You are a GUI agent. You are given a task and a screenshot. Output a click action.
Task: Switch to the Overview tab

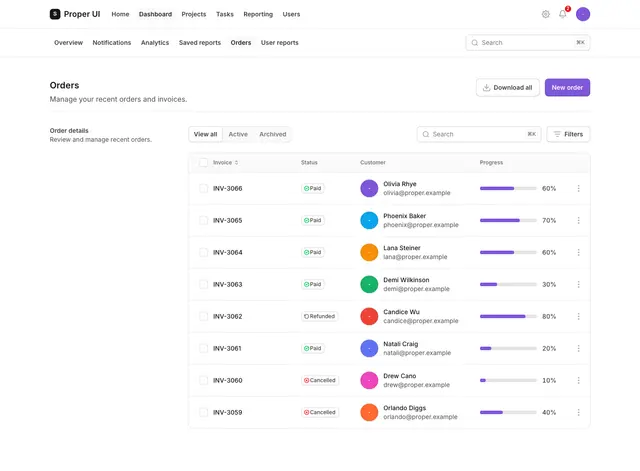pos(68,42)
